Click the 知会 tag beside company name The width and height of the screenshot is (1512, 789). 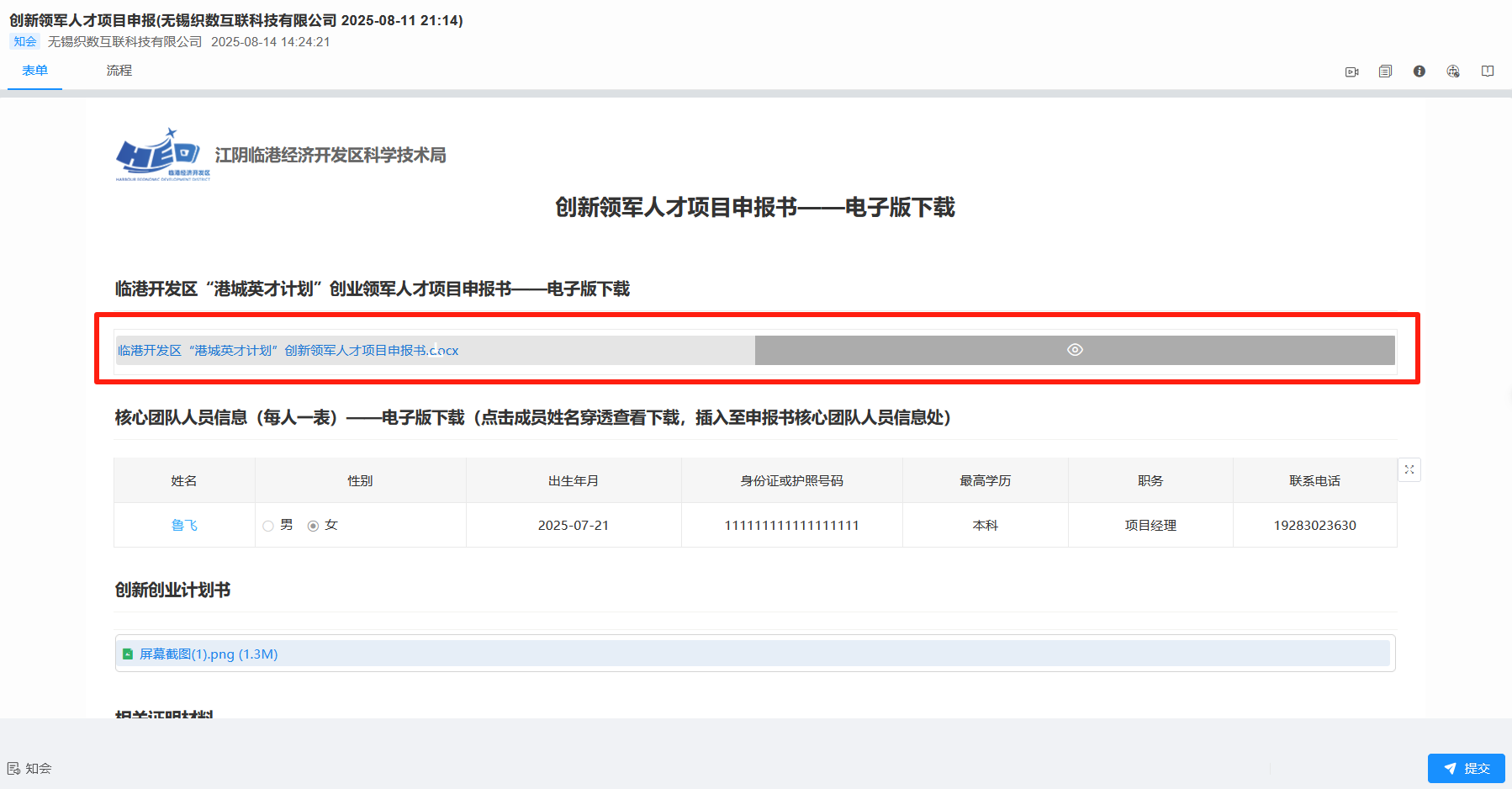coord(25,42)
